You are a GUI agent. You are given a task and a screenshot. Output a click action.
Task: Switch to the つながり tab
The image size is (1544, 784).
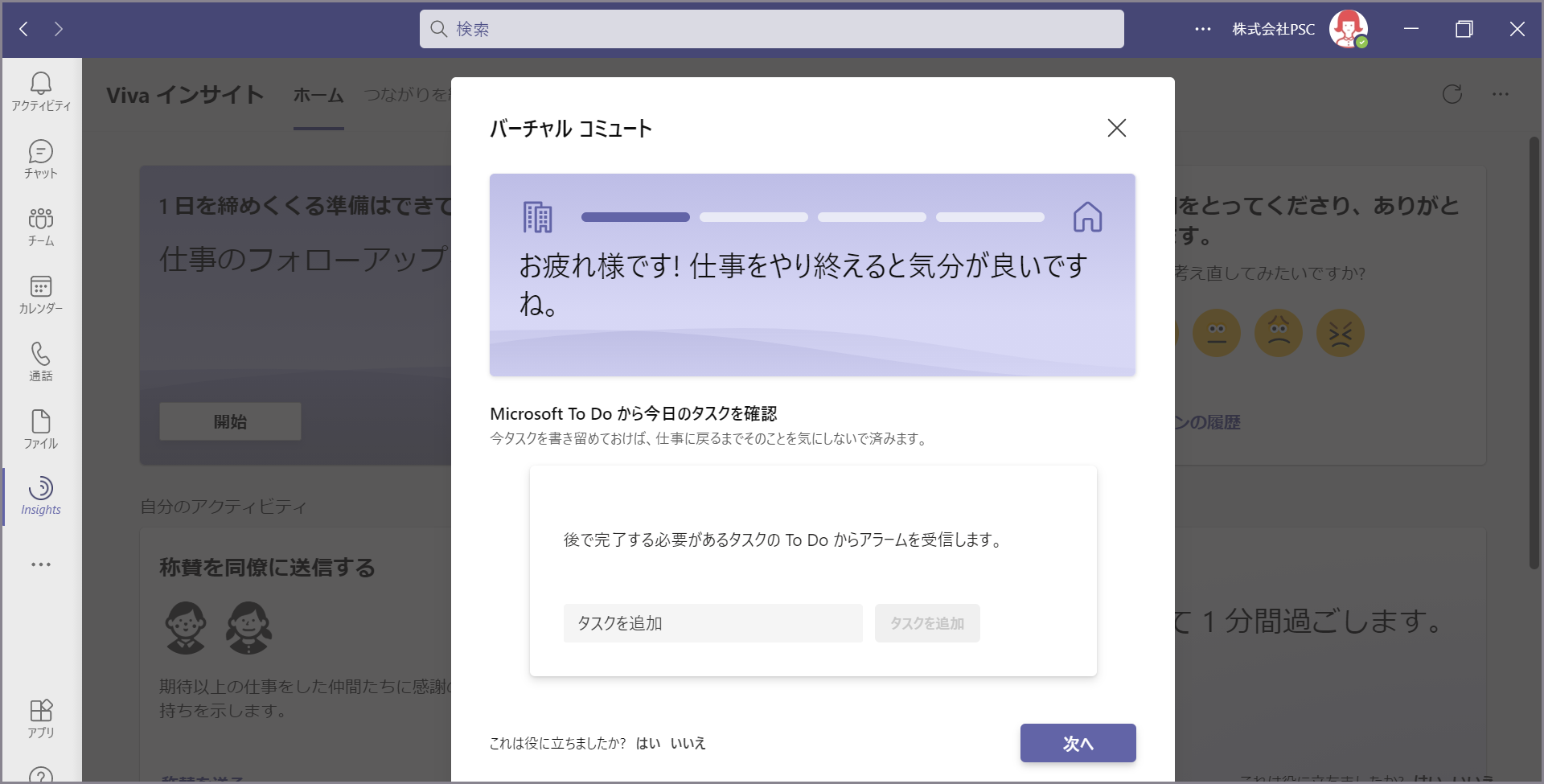(407, 95)
